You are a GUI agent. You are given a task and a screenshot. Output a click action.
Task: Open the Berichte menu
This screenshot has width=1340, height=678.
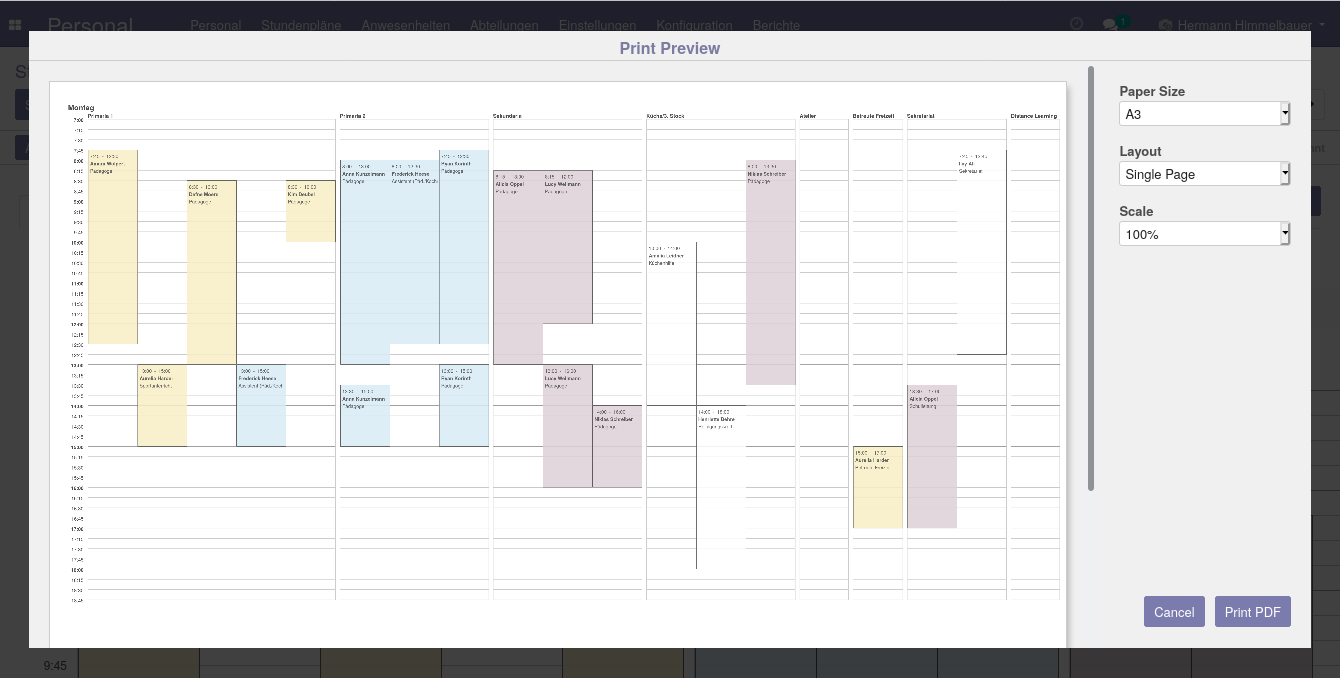tap(776, 25)
